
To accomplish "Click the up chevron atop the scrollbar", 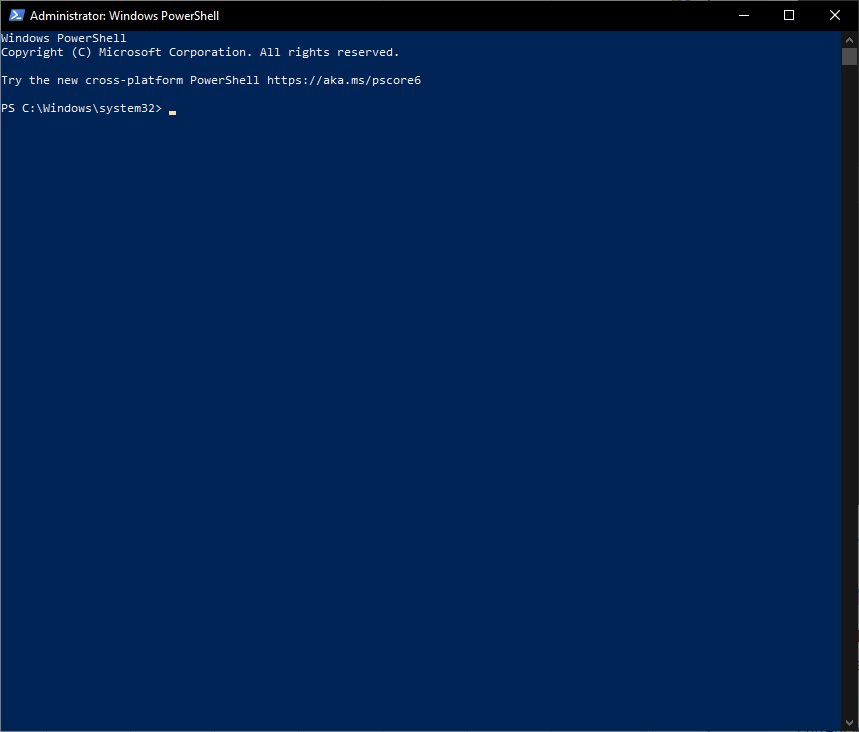I will click(849, 42).
